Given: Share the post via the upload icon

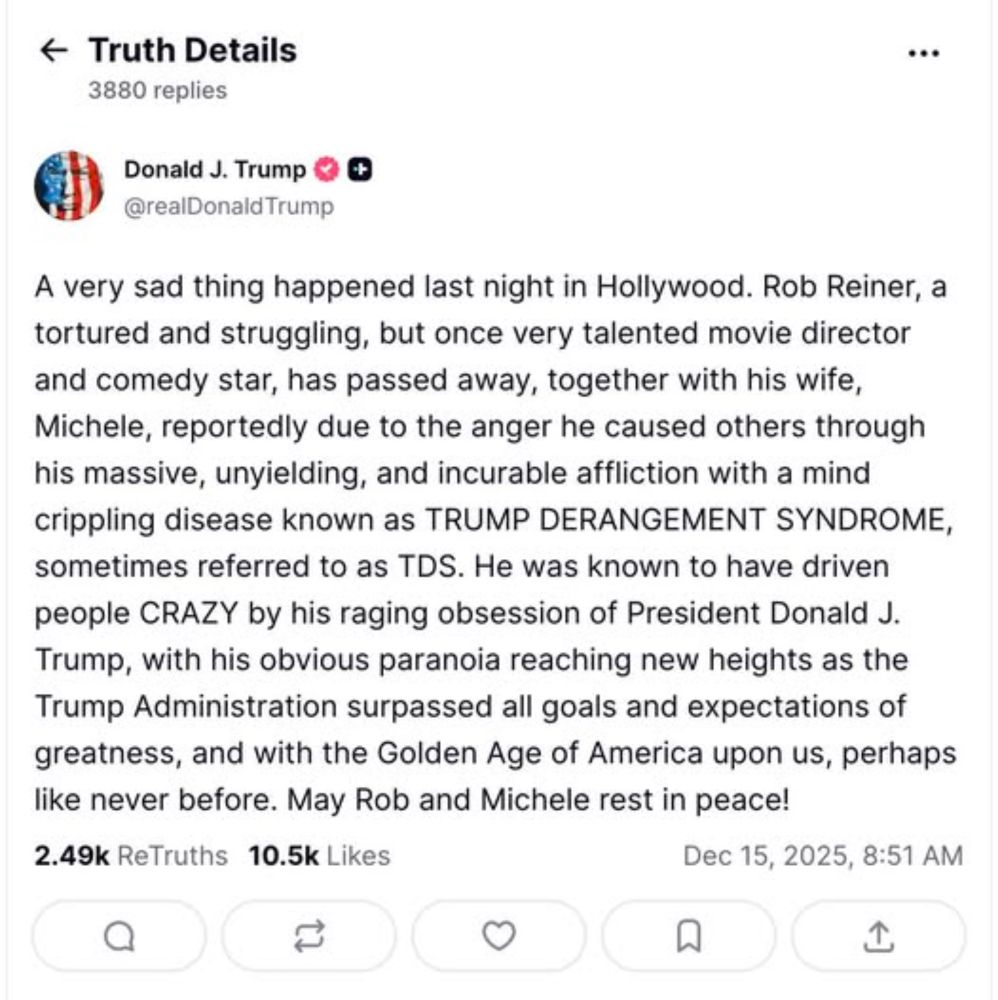Looking at the screenshot, I should point(877,936).
